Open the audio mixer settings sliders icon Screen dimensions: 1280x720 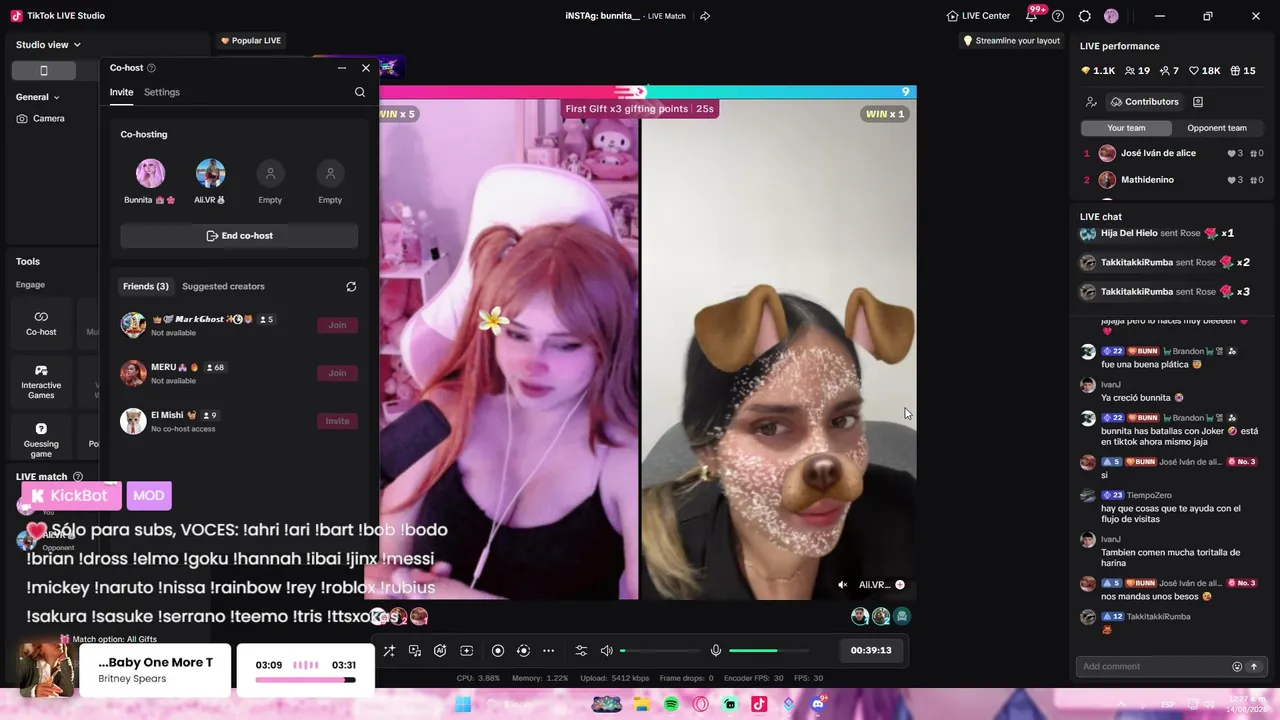coord(581,651)
